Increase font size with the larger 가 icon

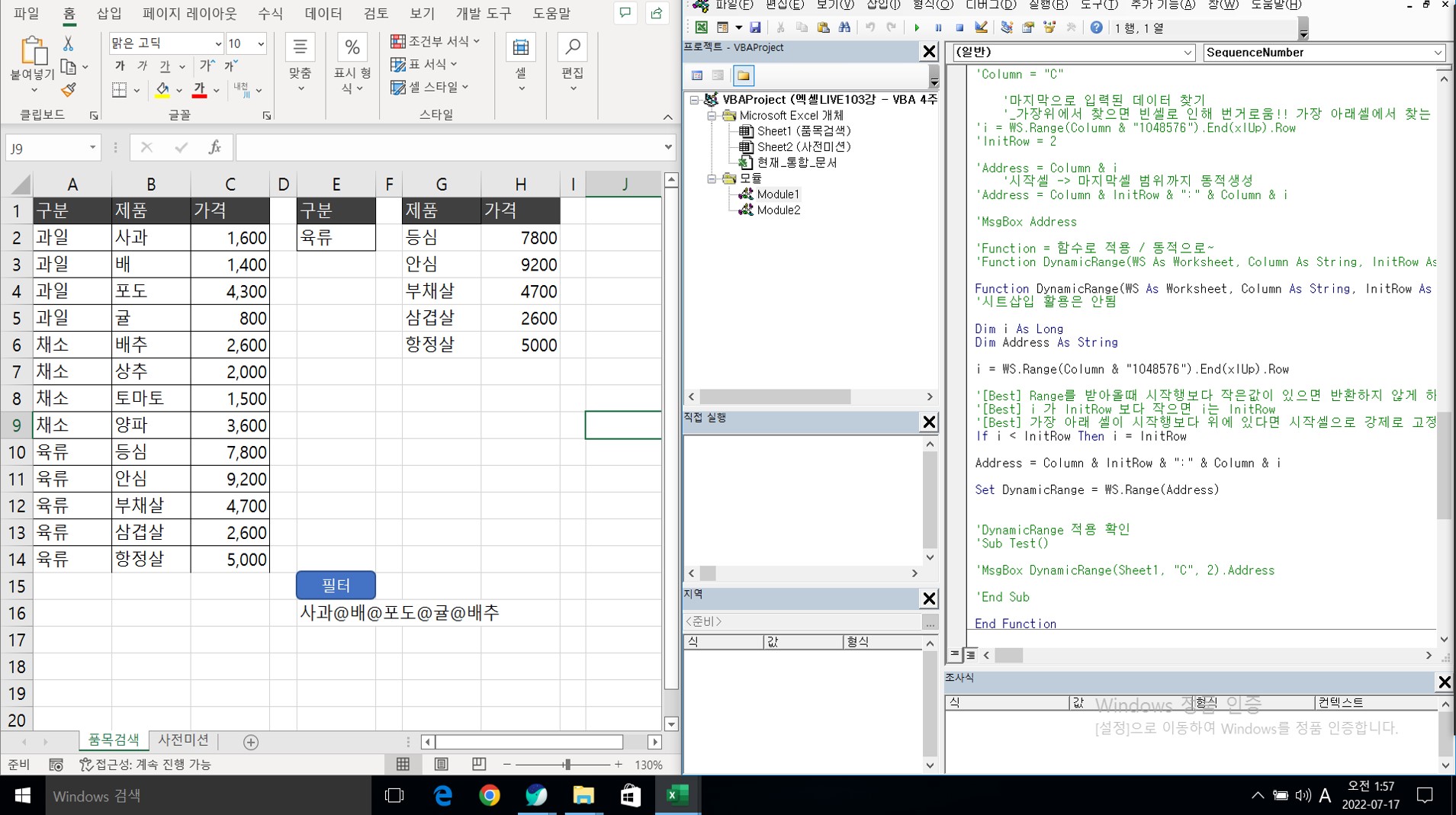pyautogui.click(x=206, y=66)
